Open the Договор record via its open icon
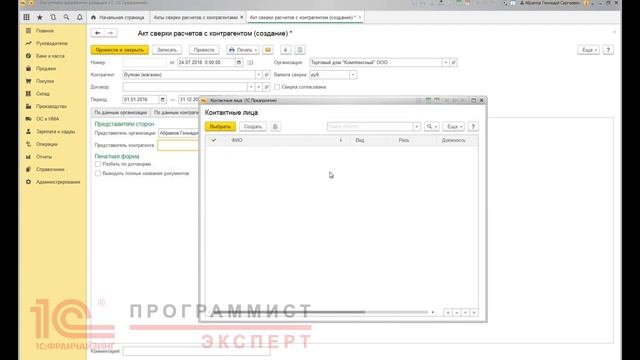Viewport: 640px width, 360px height. 267,87
